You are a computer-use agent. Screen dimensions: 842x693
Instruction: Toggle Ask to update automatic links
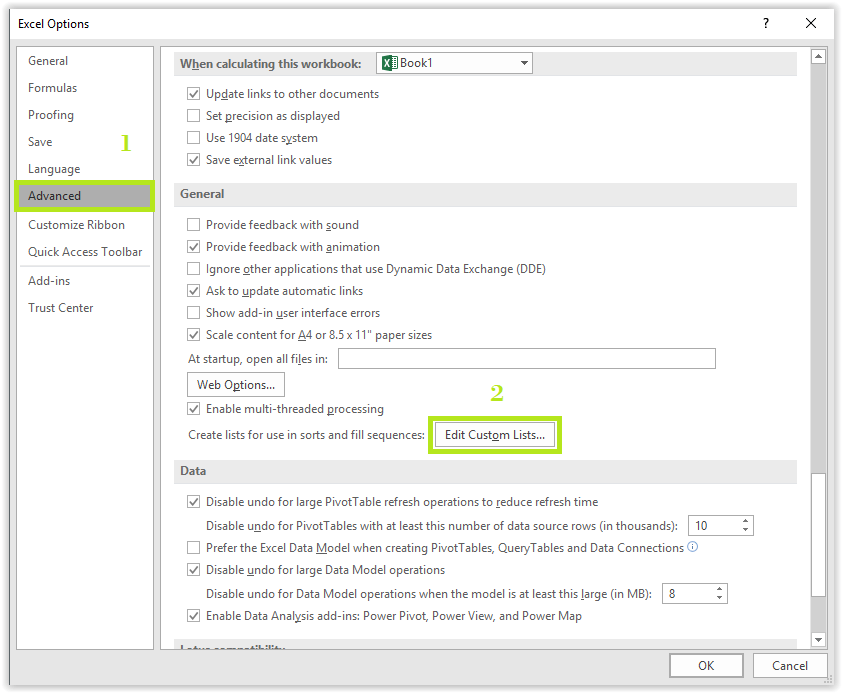tap(193, 291)
